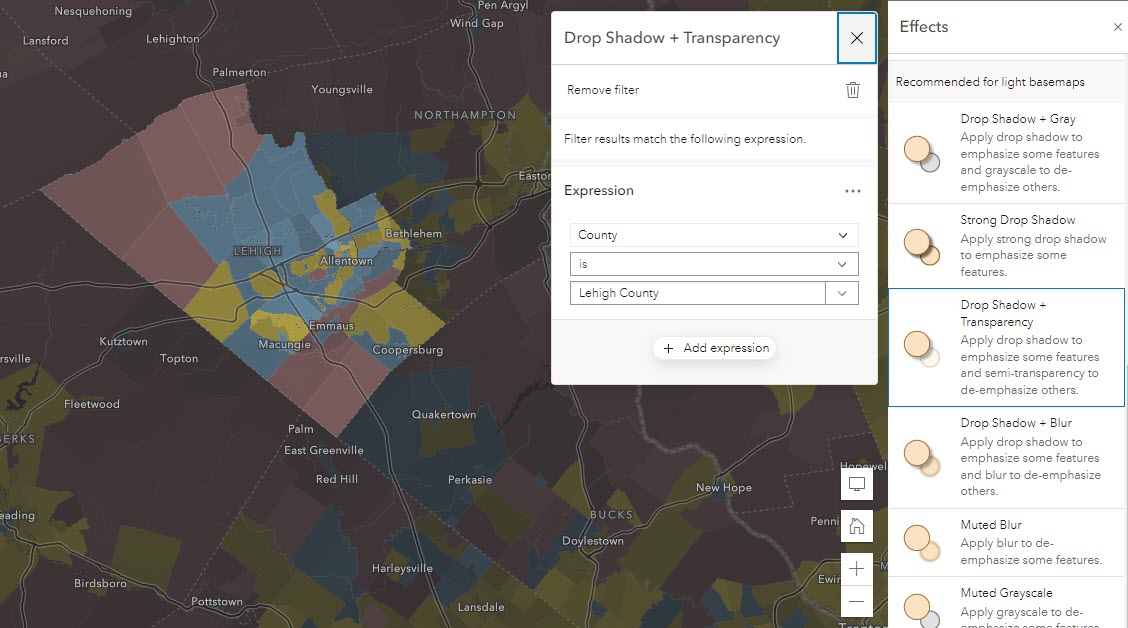This screenshot has width=1128, height=628.
Task: Click the Red Hill label on map
Action: (337, 479)
